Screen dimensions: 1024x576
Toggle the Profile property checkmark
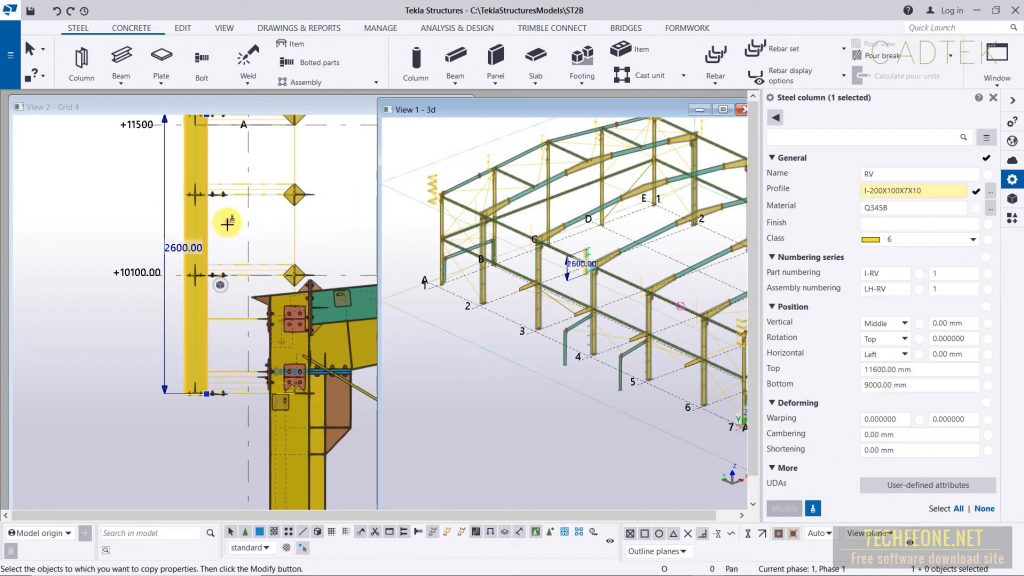pyautogui.click(x=976, y=191)
